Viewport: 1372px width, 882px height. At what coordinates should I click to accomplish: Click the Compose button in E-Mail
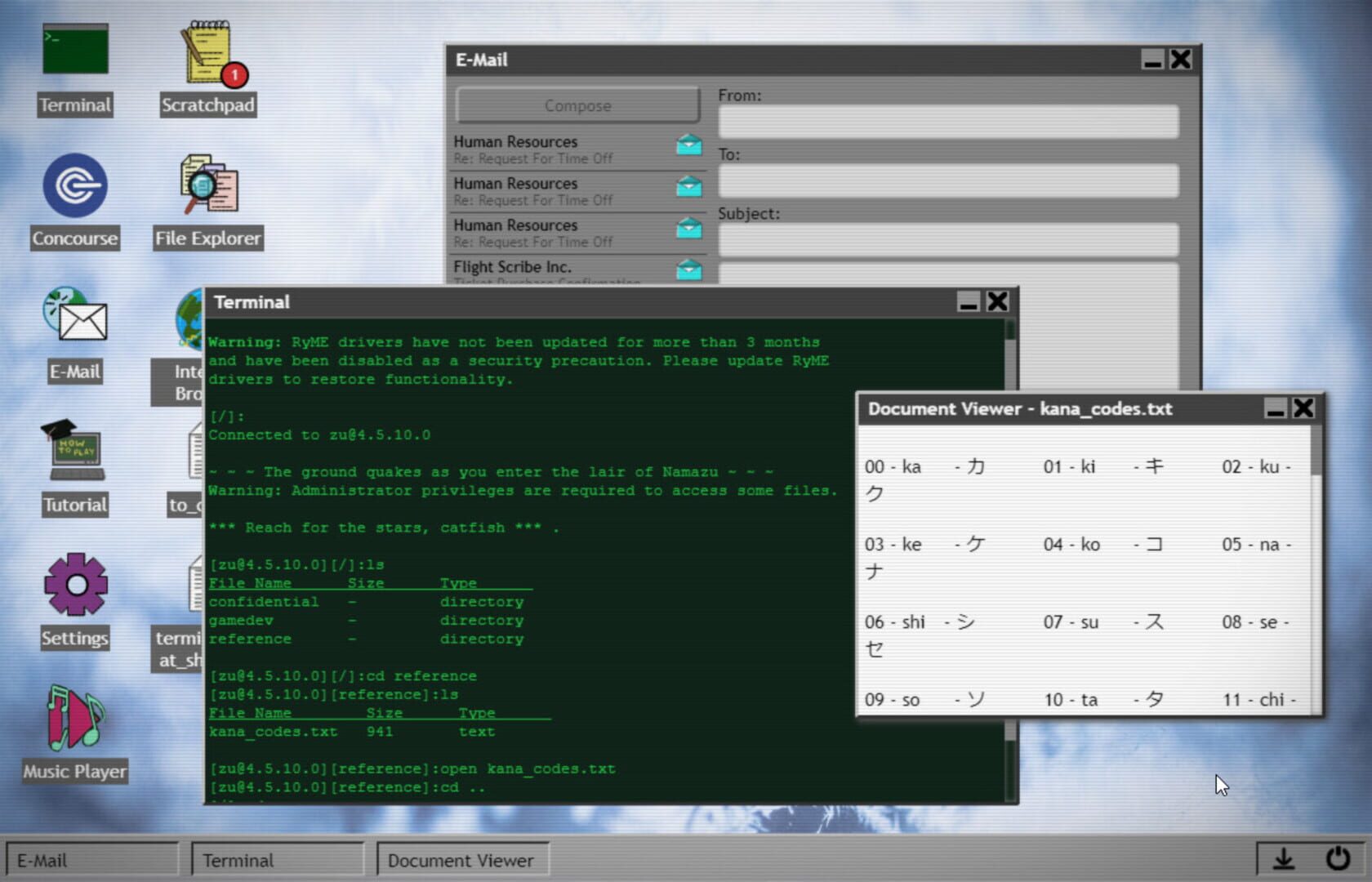[577, 105]
